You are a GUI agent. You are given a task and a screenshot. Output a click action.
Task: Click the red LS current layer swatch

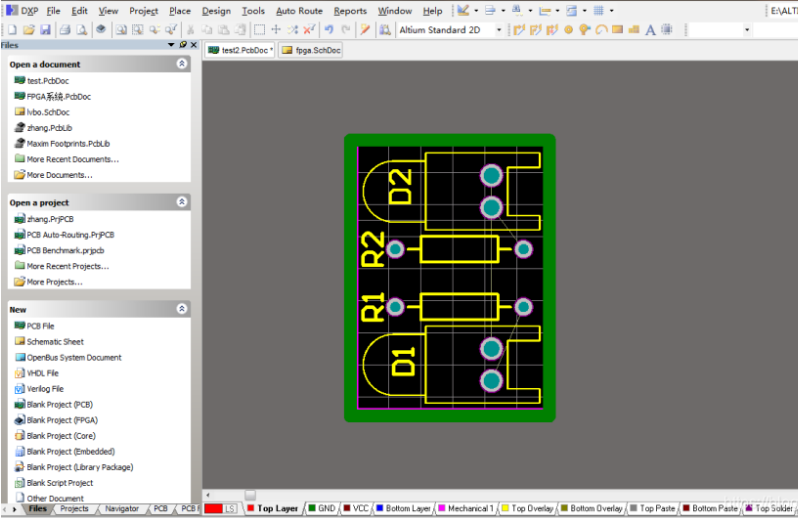(213, 508)
